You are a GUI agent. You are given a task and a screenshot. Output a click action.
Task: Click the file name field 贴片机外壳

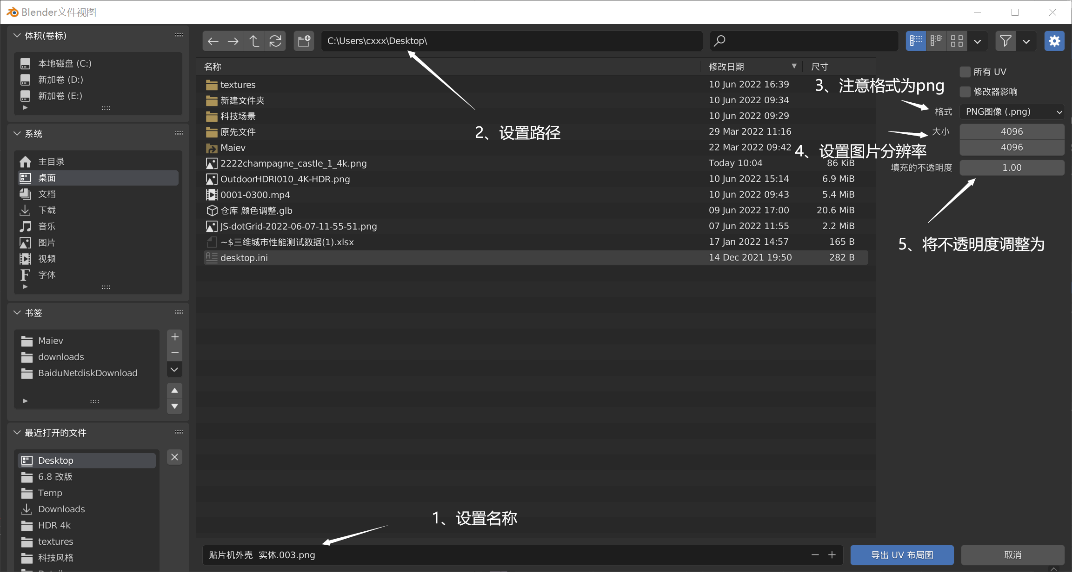[x=505, y=555]
